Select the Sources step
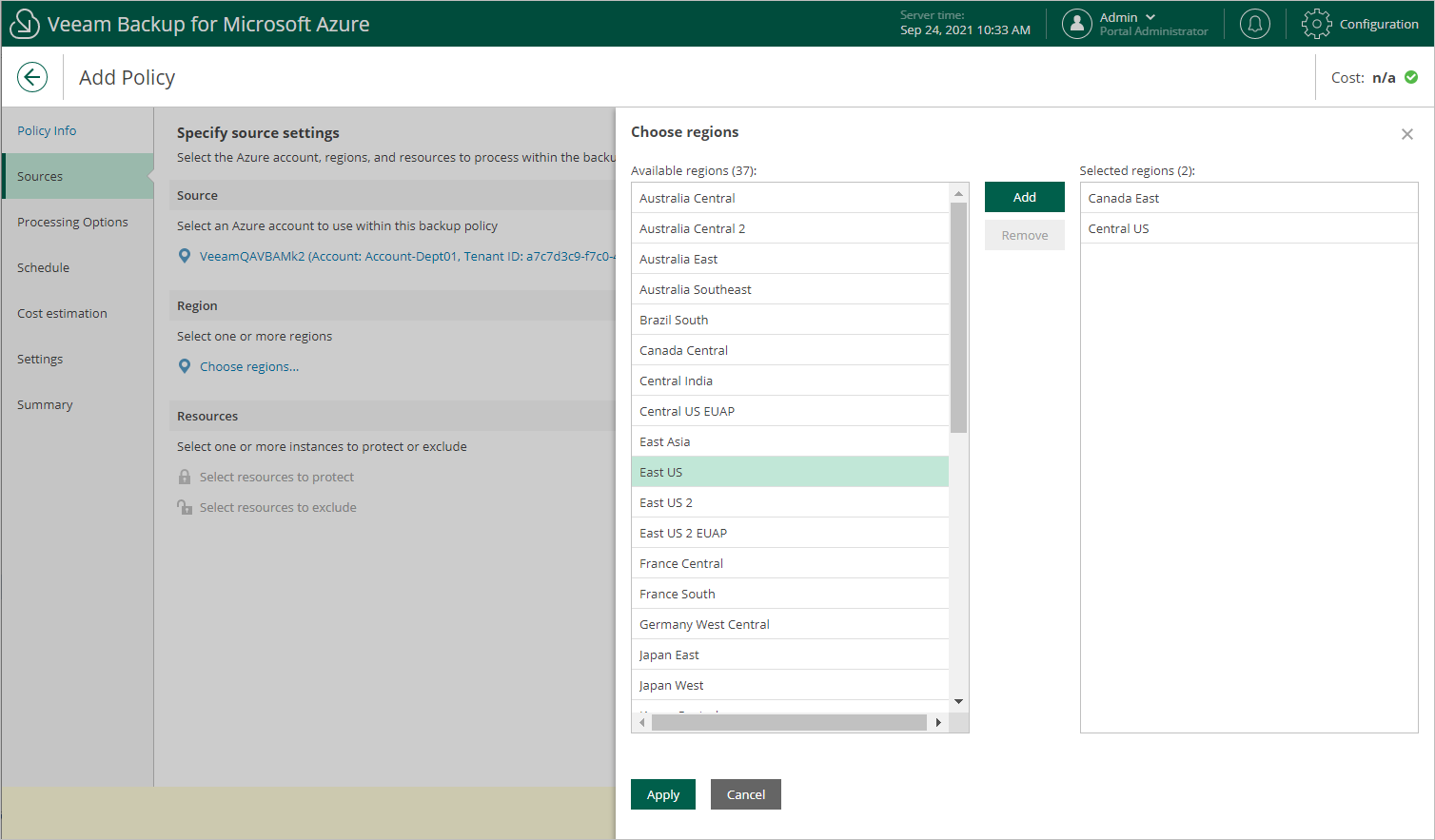The height and width of the screenshot is (840, 1435). 78,176
